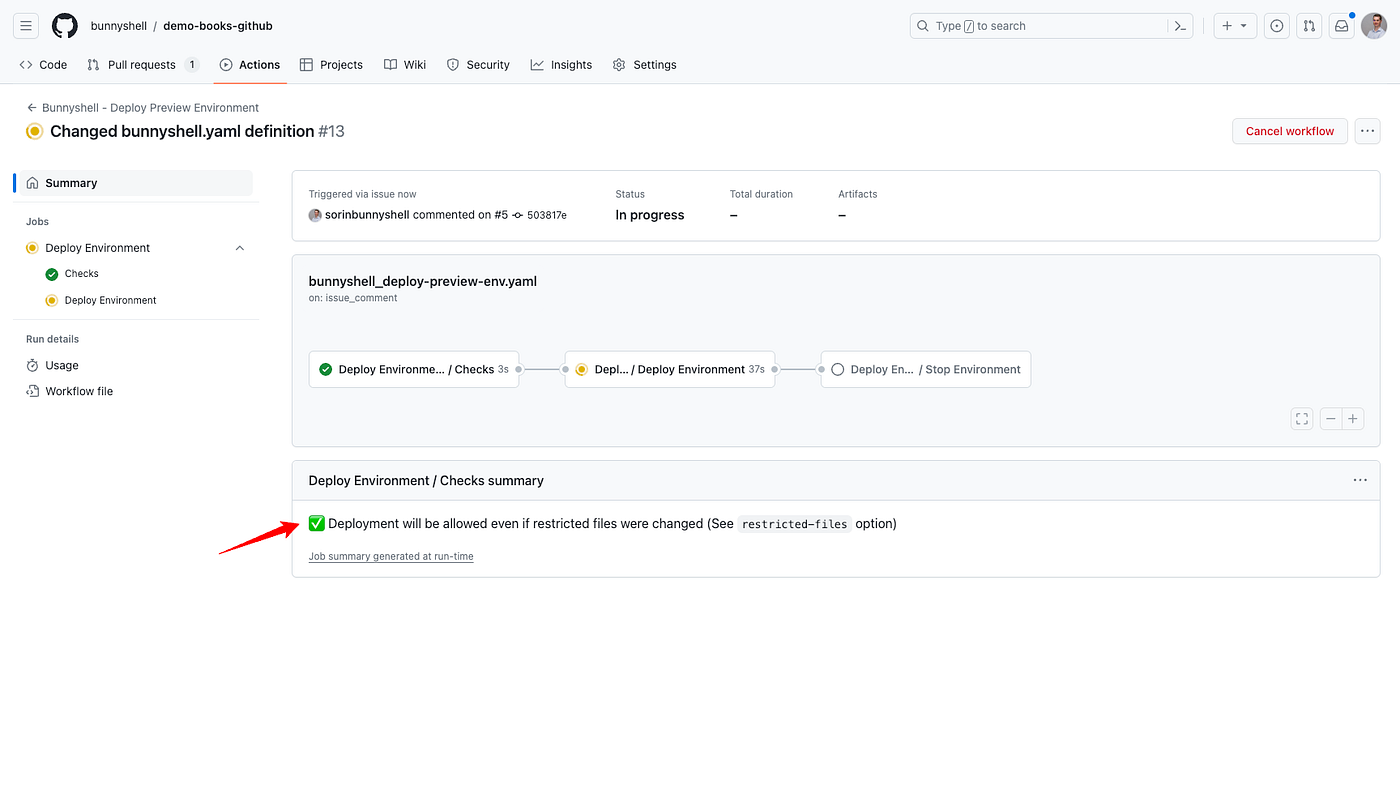The height and width of the screenshot is (810, 1400).
Task: Switch to the Insights tab
Action: tap(561, 65)
